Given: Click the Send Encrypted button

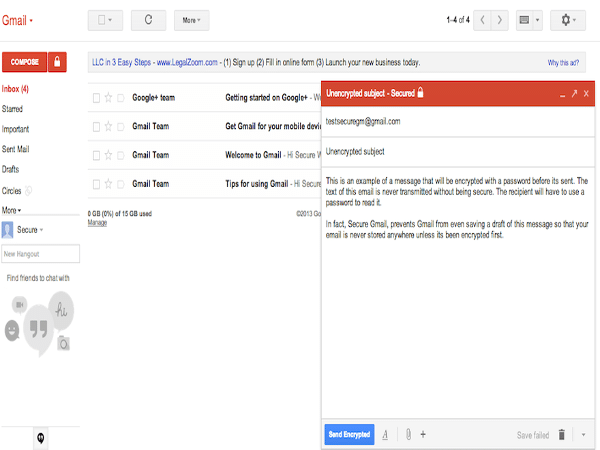Looking at the screenshot, I should pyautogui.click(x=349, y=434).
